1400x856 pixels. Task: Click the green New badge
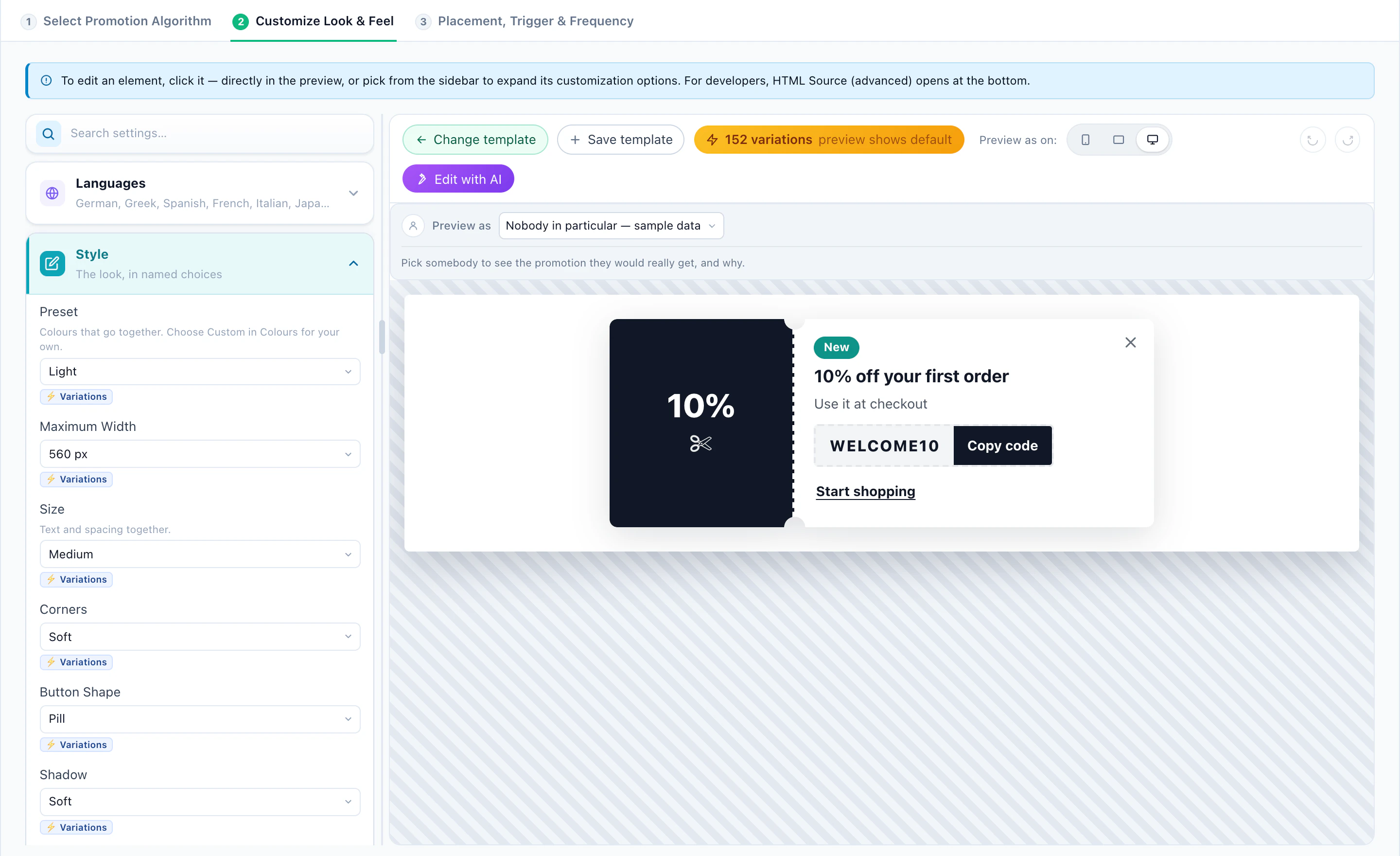(837, 347)
